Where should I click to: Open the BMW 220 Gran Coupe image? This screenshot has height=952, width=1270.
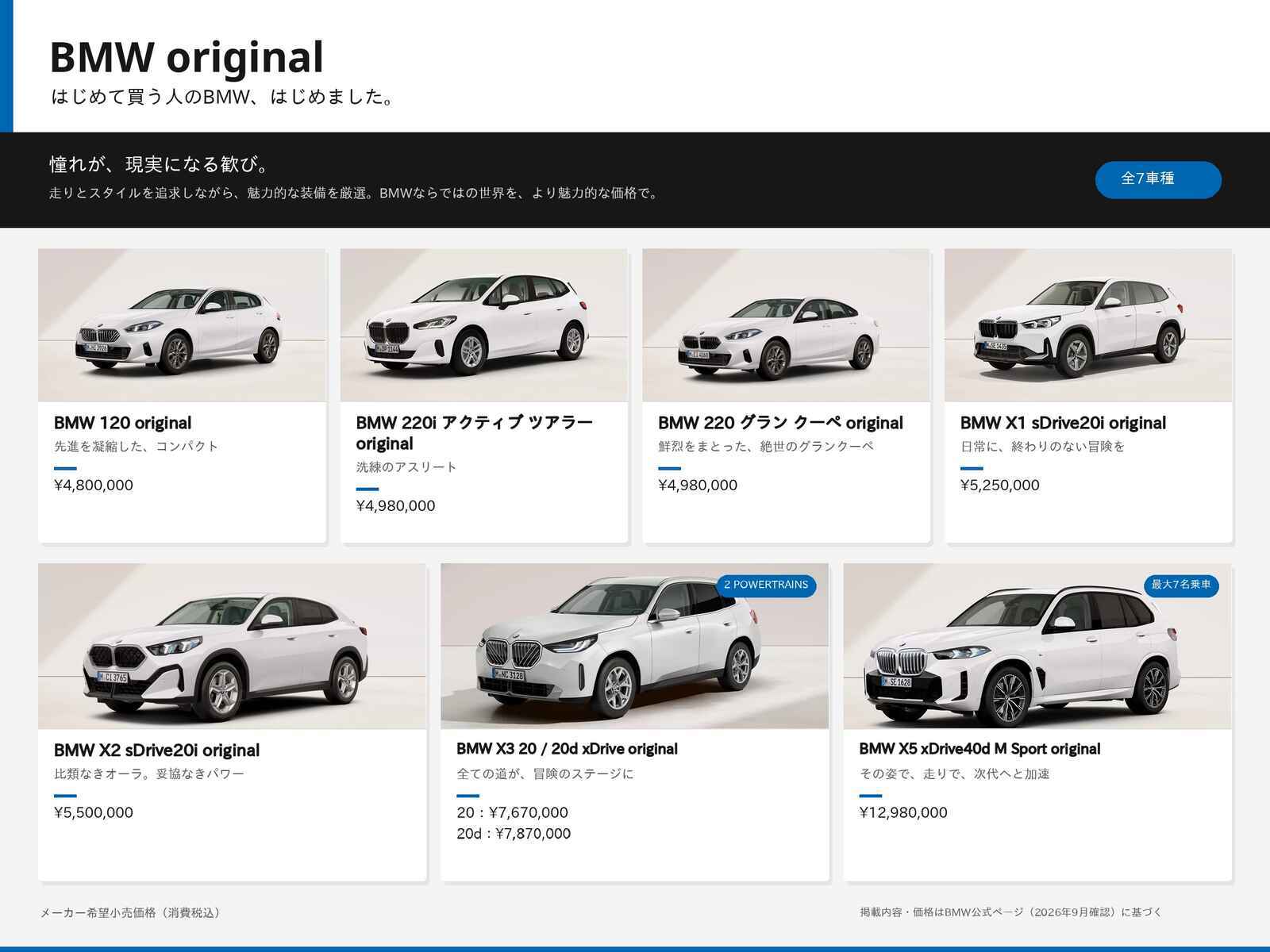786,325
